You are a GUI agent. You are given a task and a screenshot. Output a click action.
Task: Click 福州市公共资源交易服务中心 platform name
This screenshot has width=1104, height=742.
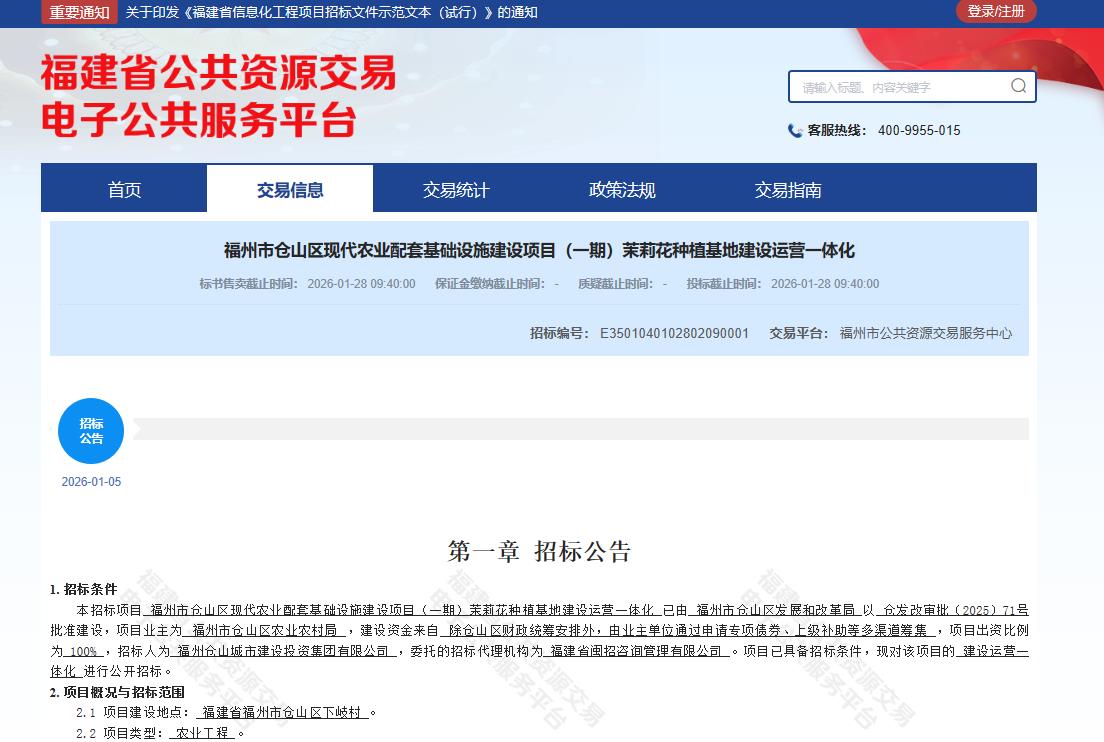coord(925,333)
